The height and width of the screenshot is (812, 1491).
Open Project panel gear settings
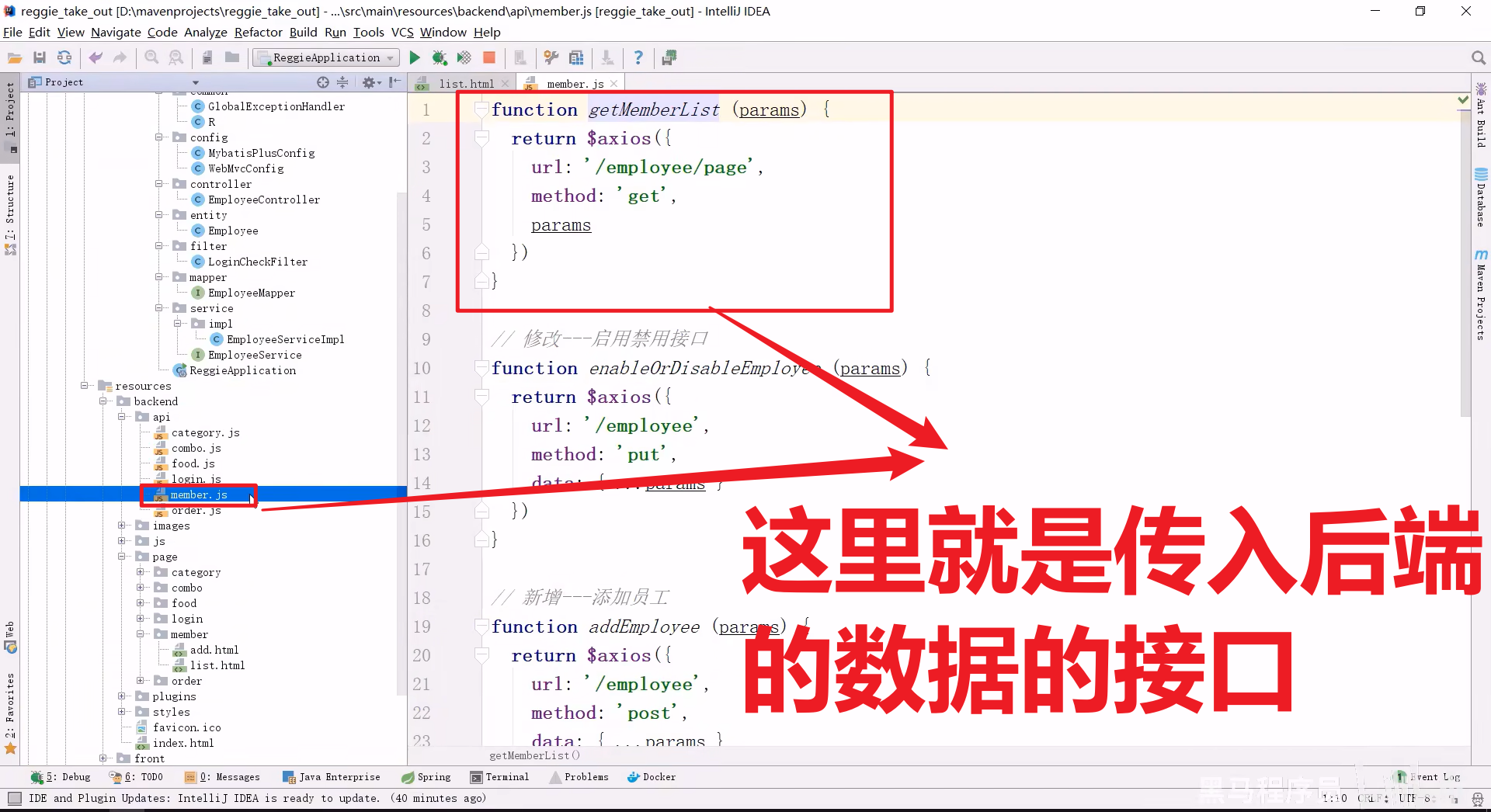click(x=370, y=82)
